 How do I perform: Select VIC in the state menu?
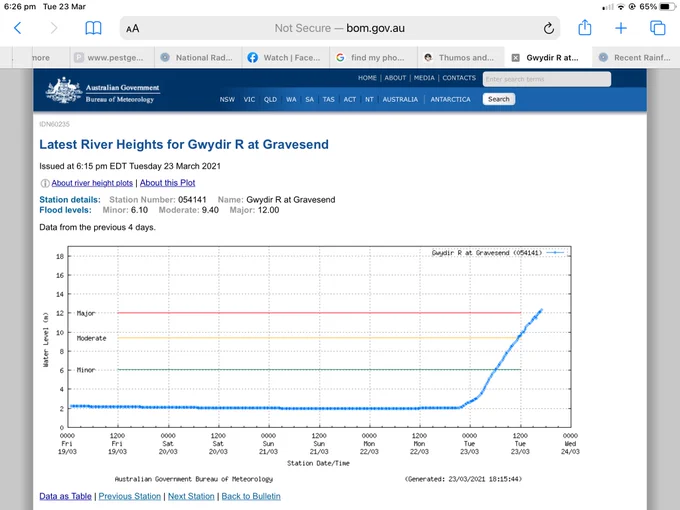(x=249, y=99)
